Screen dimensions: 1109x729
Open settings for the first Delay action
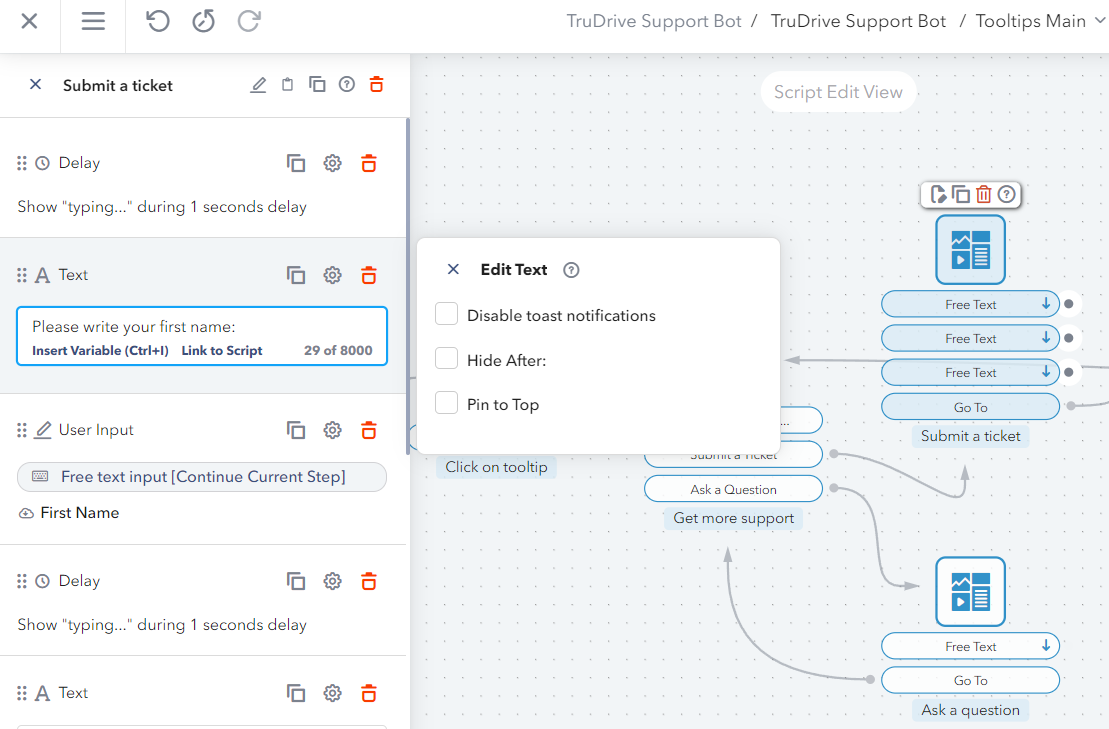coord(332,163)
